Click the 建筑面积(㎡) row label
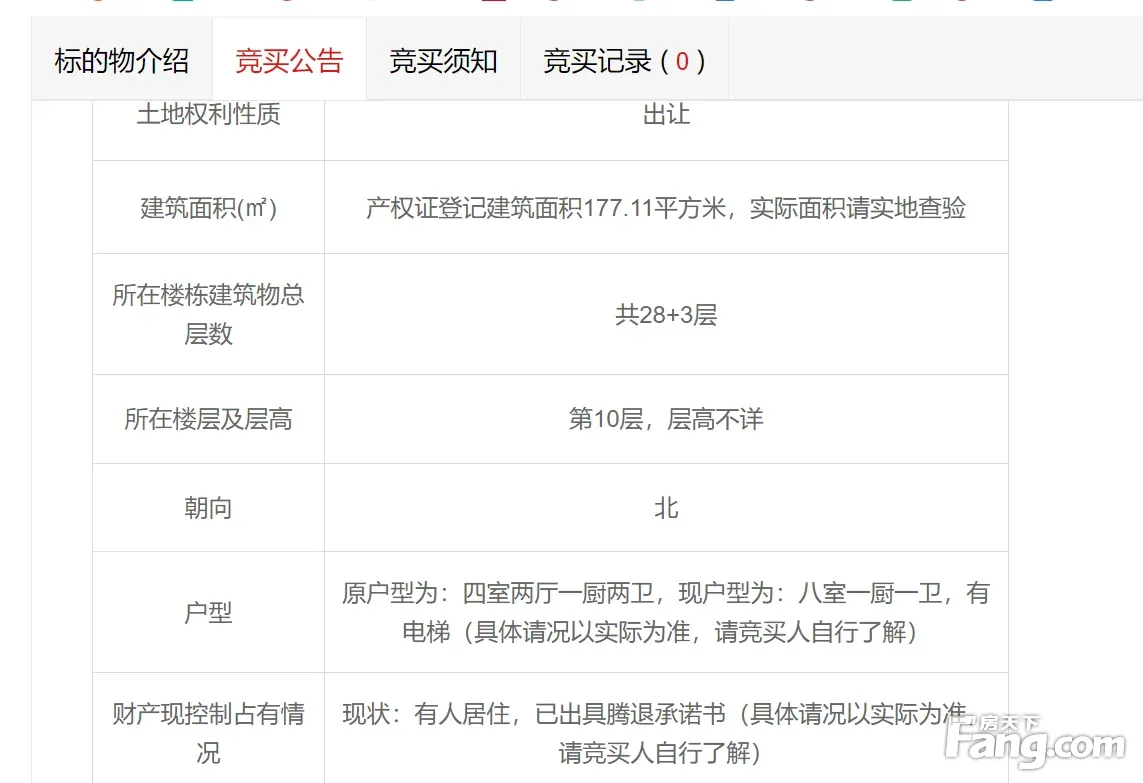Image resolution: width=1143 pixels, height=783 pixels. (208, 208)
